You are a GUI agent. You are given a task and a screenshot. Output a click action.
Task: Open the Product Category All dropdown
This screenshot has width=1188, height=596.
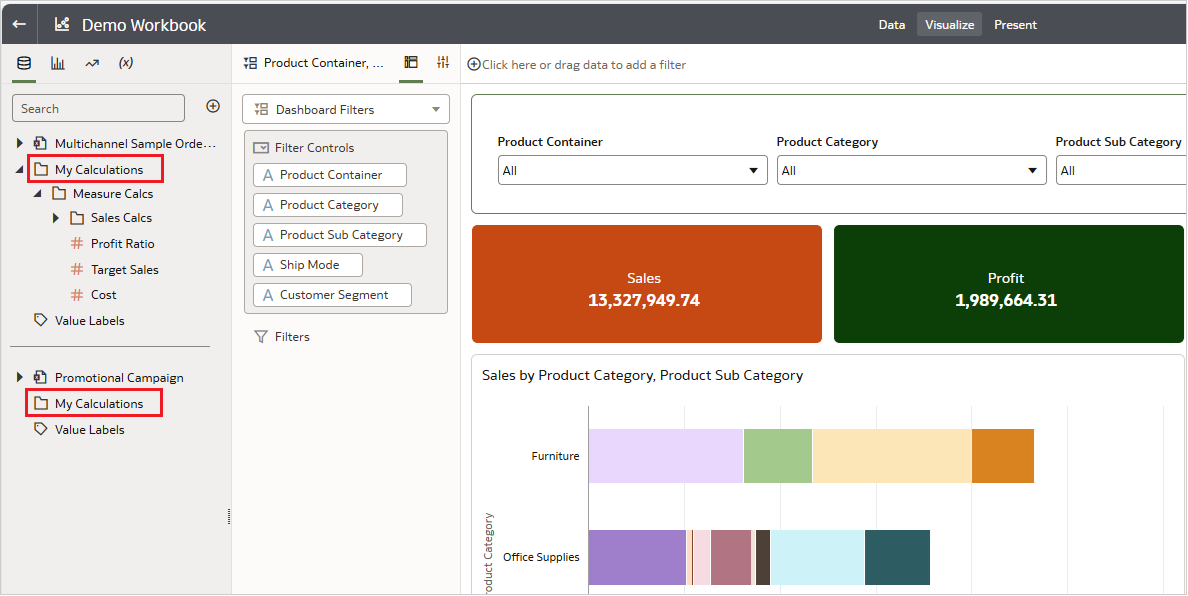[x=1034, y=170]
